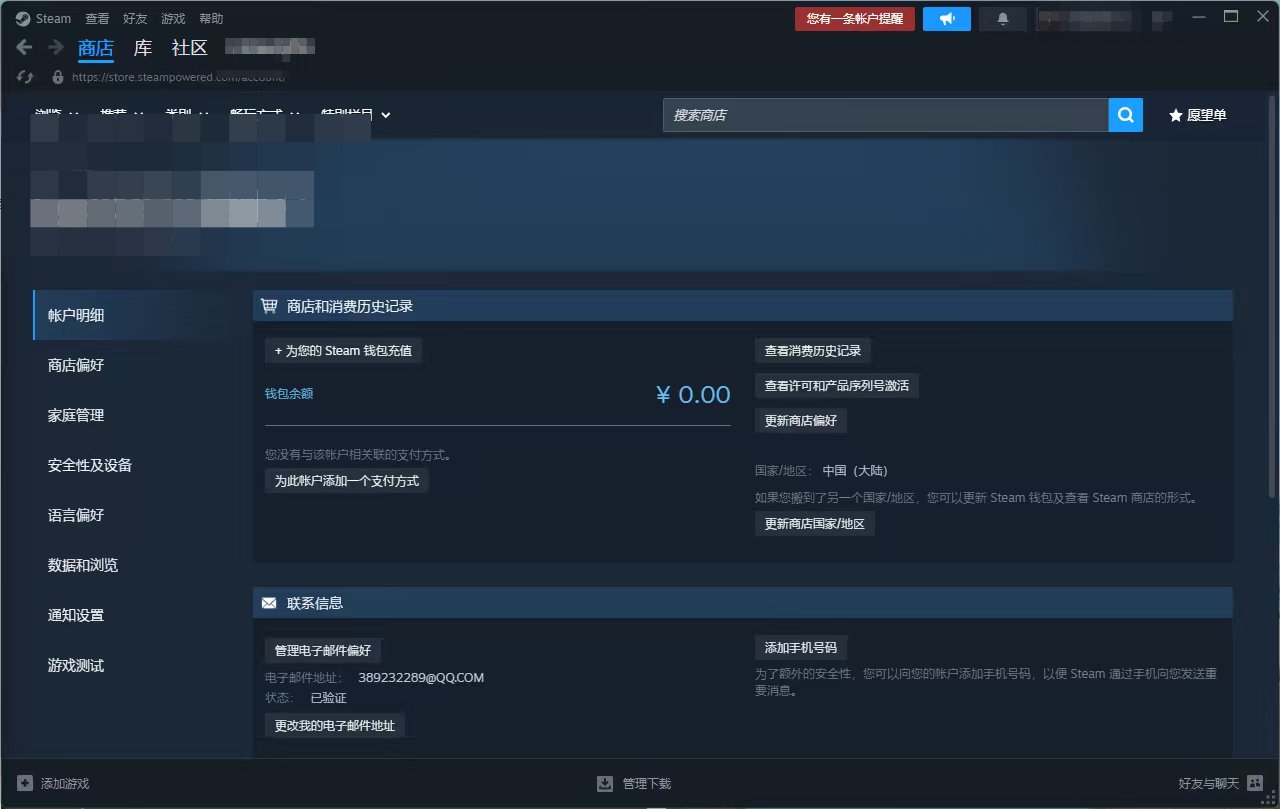Click the shopping cart header icon
This screenshot has height=809, width=1280.
pos(269,306)
